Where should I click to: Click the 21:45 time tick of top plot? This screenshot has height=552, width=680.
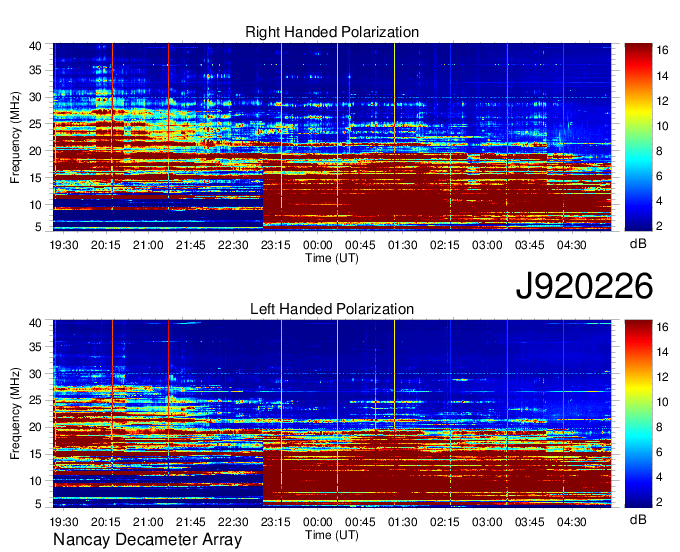190,245
